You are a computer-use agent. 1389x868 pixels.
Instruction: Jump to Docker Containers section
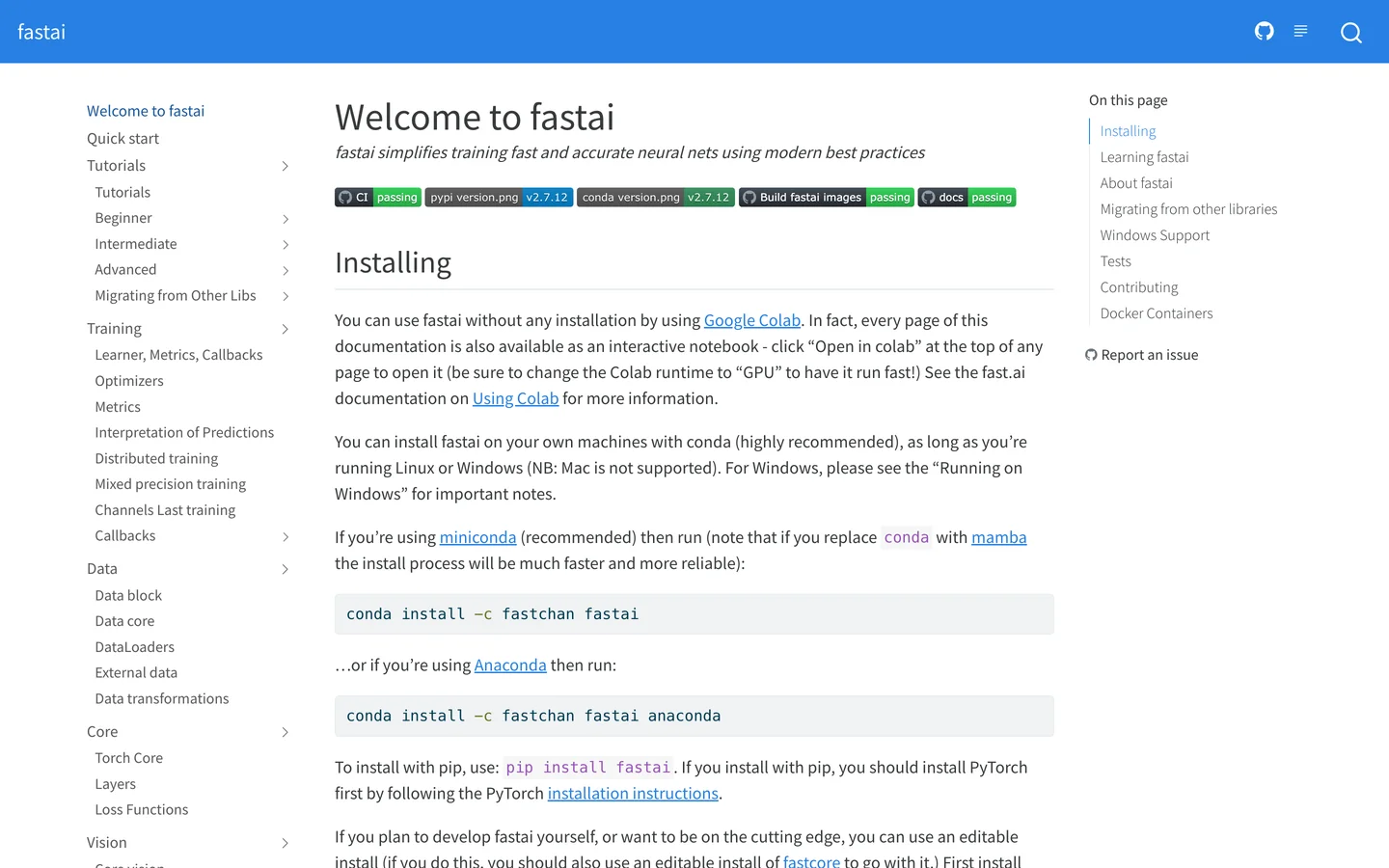pyautogui.click(x=1157, y=313)
